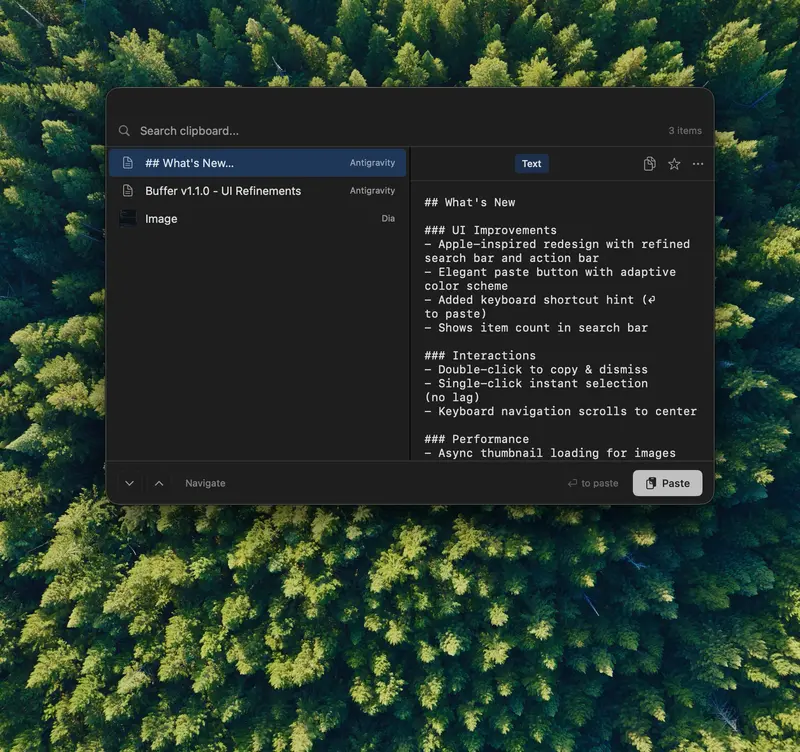
Task: Select the "## What's New..." clipboard item
Action: (x=257, y=163)
